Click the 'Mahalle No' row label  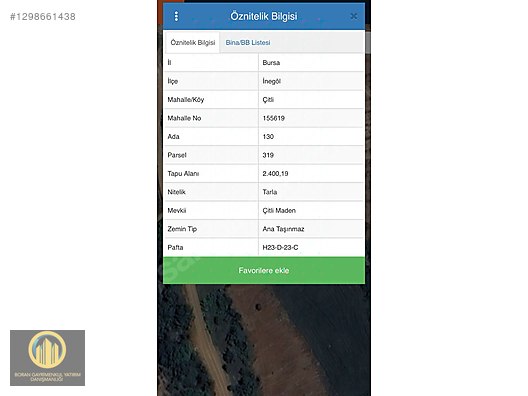coord(184,118)
